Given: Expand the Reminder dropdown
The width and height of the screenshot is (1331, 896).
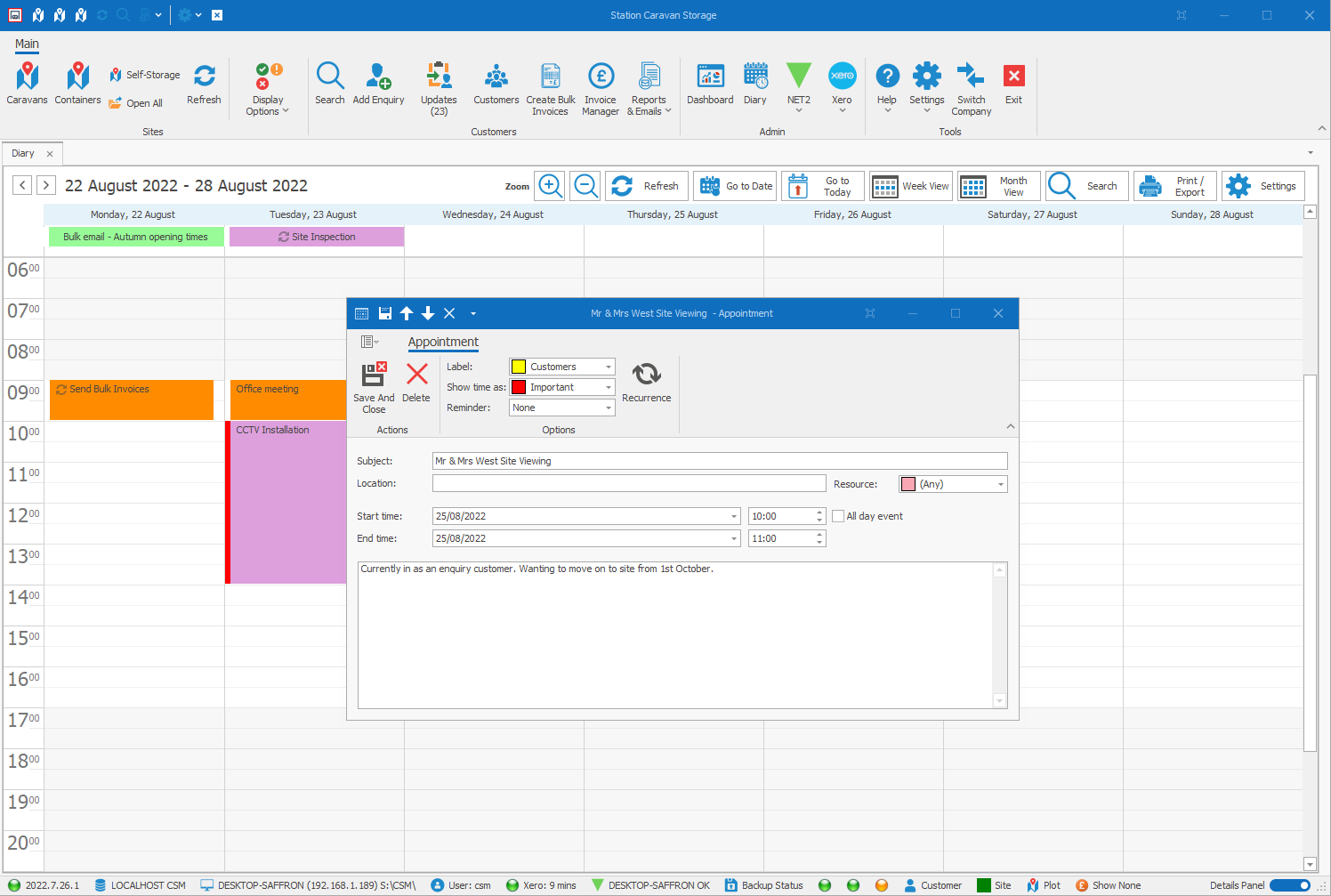Looking at the screenshot, I should 609,408.
